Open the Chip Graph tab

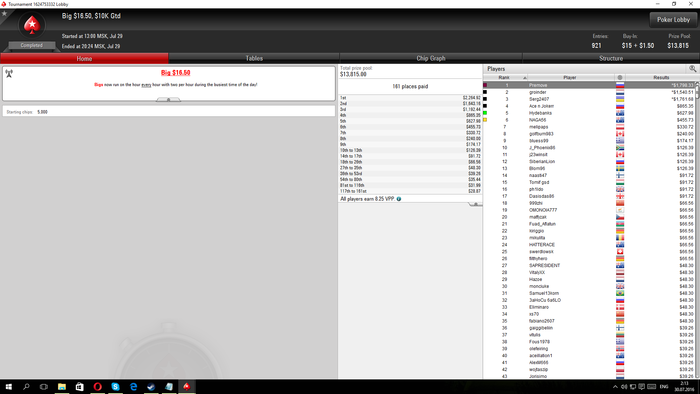coord(431,58)
